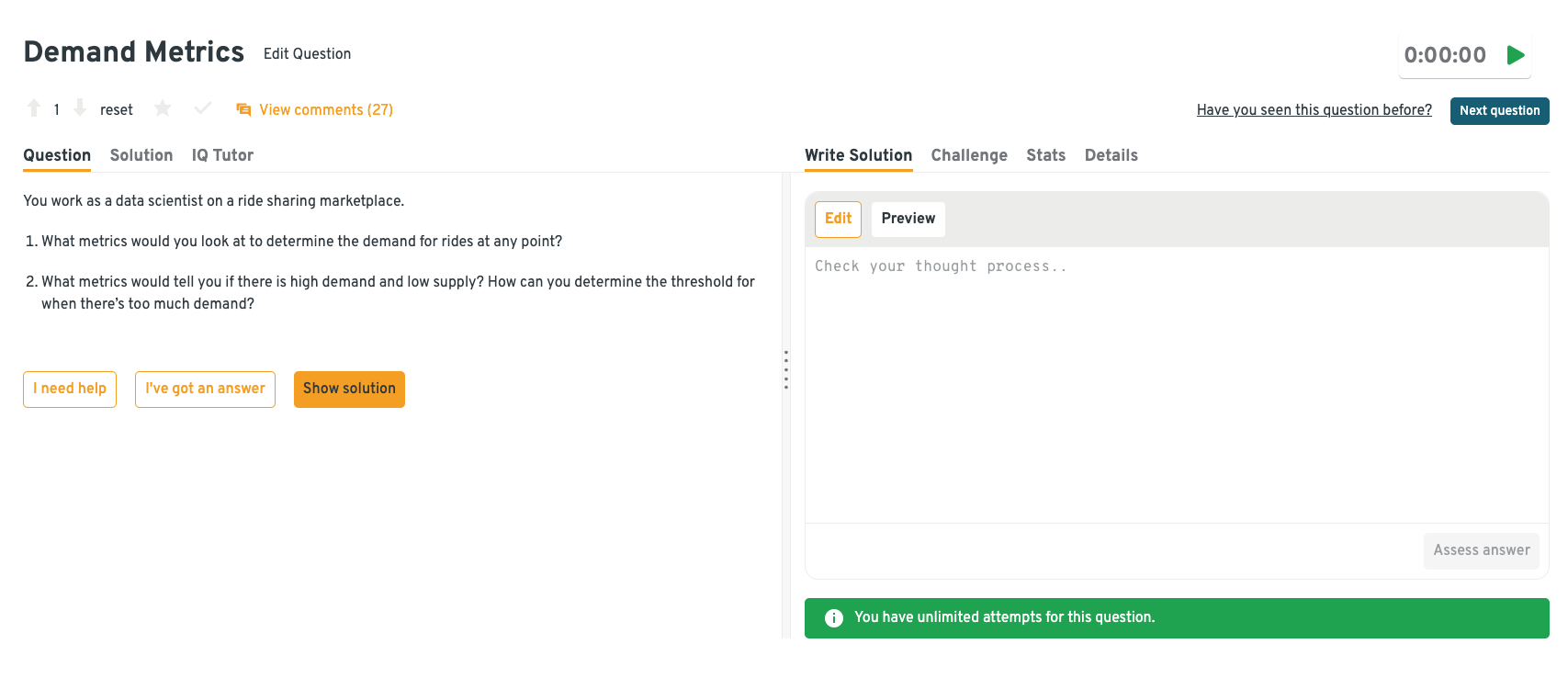Open Have you seen this question link
Screen dimensions: 1568x678
tap(1314, 110)
